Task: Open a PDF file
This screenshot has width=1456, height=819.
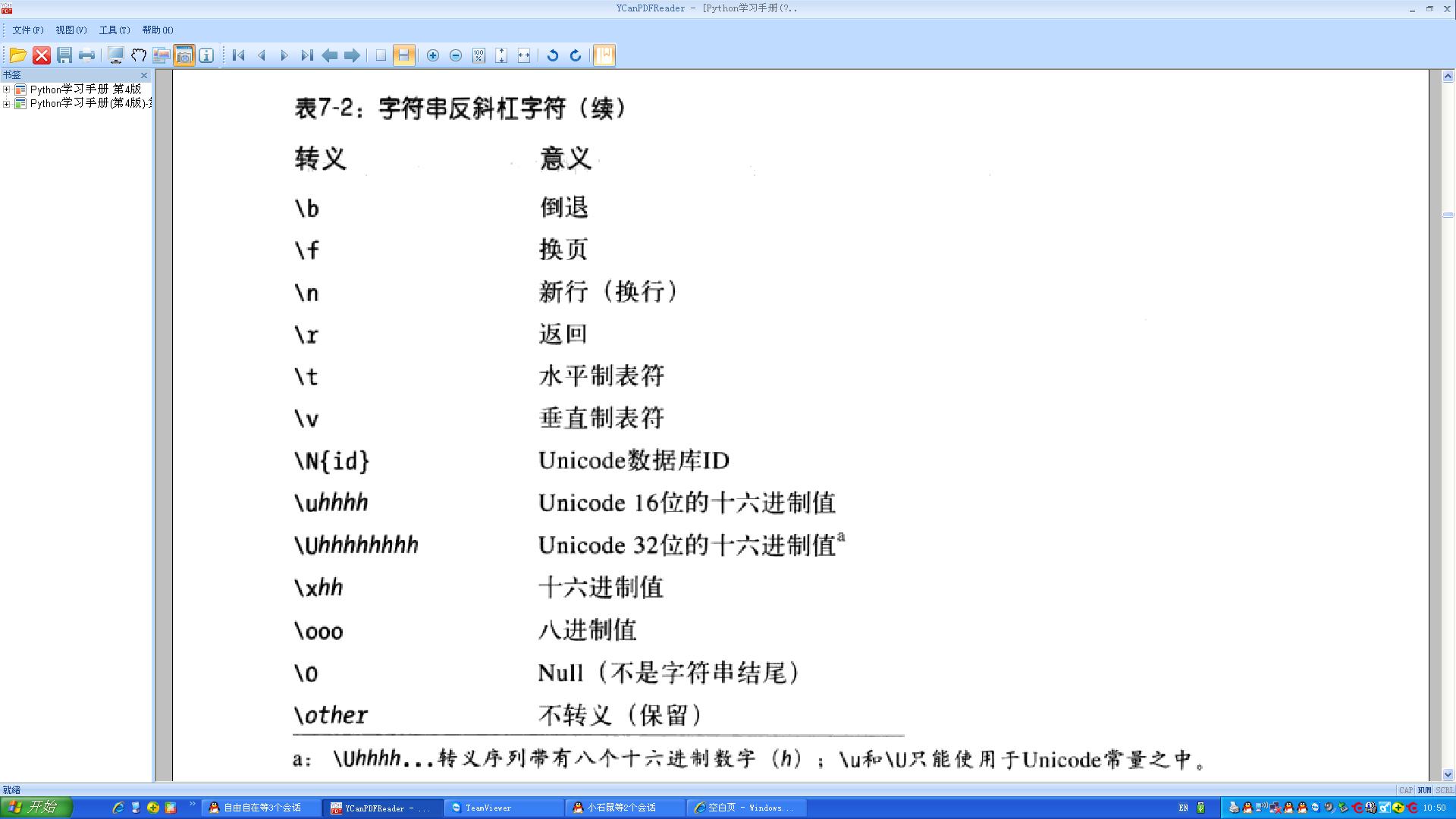Action: tap(18, 55)
